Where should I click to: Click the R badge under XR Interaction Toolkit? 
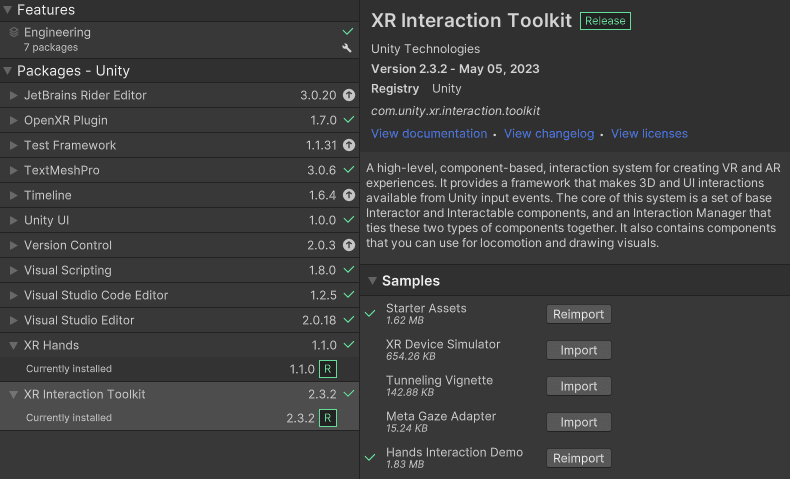[327, 418]
